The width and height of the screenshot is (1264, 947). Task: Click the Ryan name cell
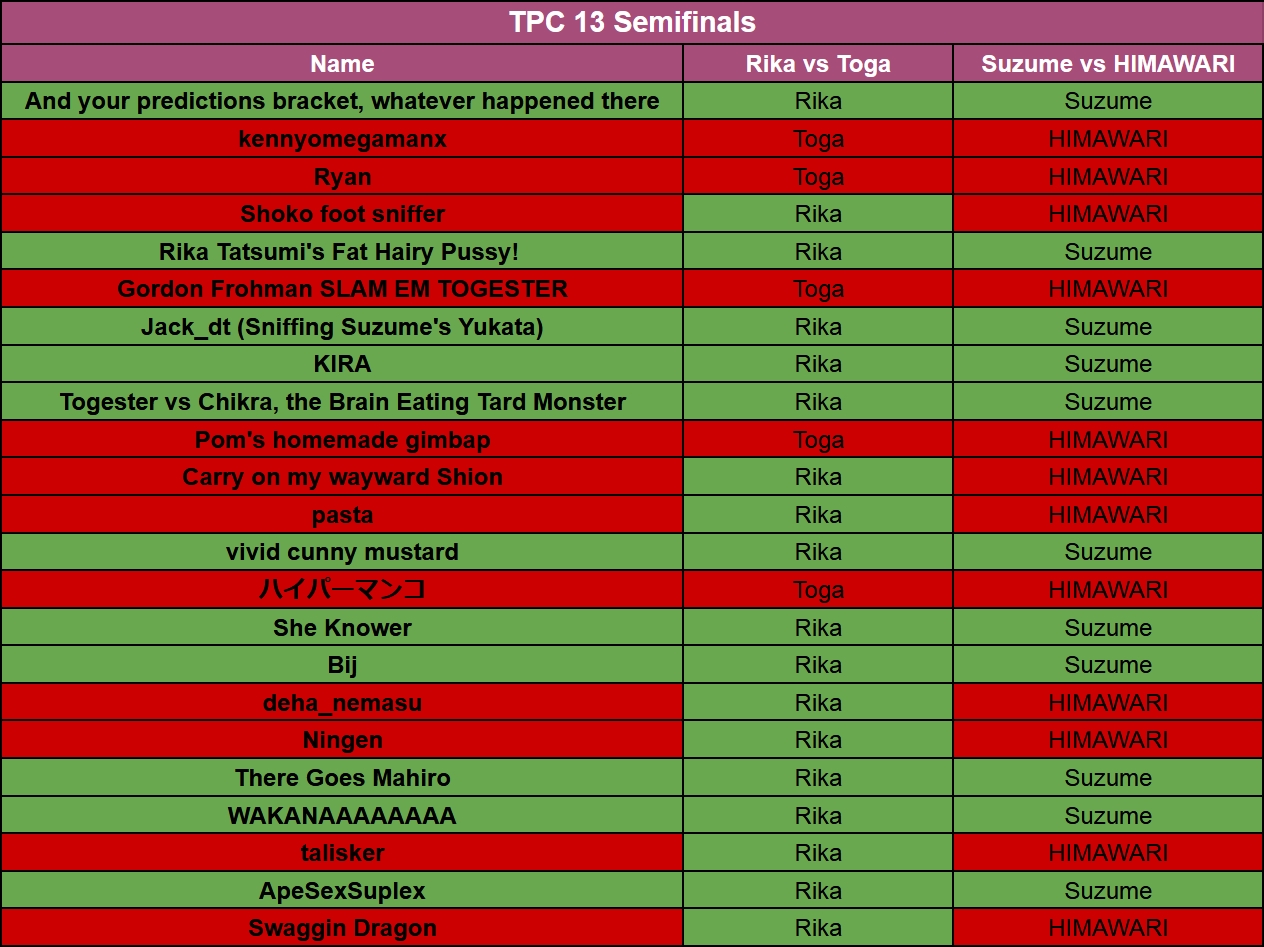[342, 177]
